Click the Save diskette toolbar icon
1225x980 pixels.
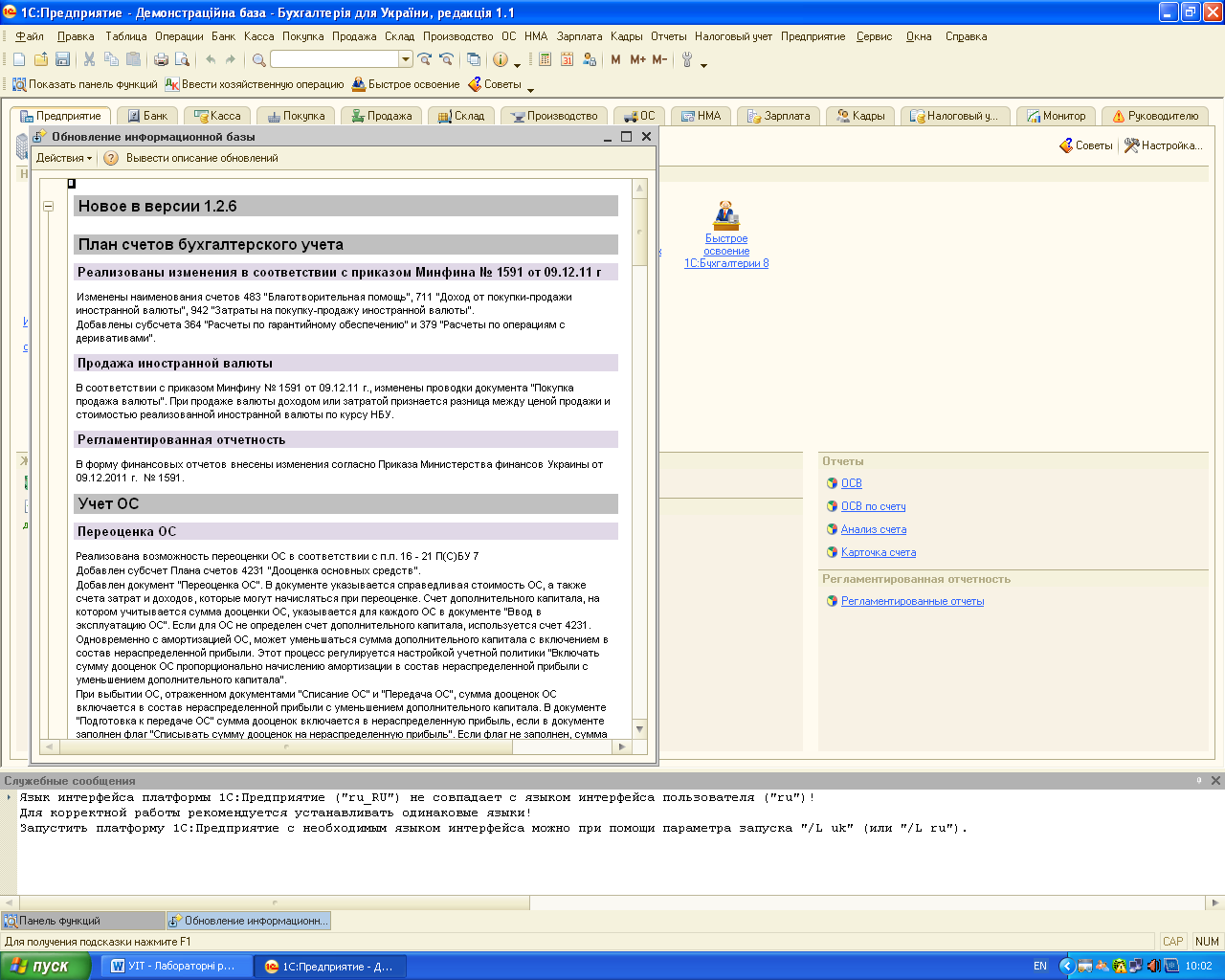(62, 59)
